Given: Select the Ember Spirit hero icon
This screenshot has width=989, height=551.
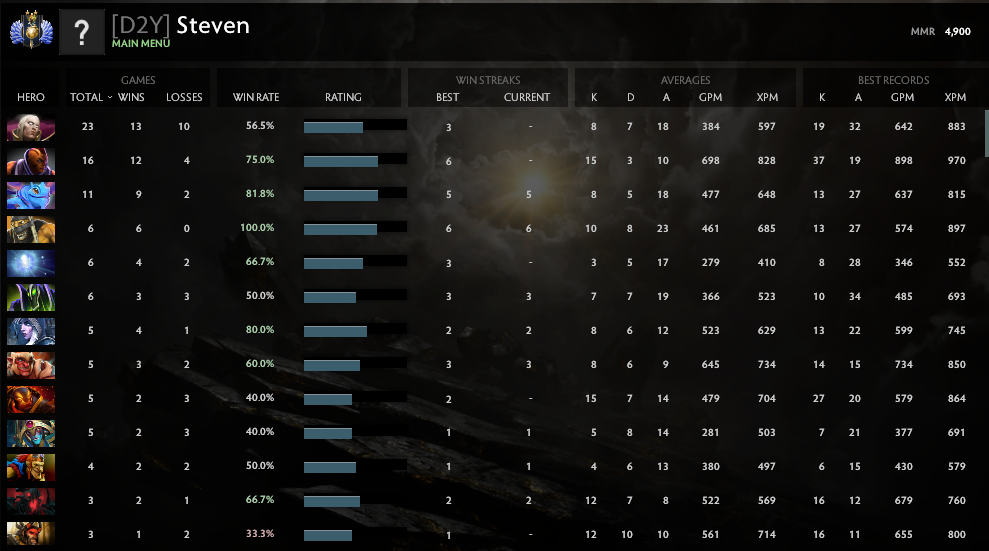Looking at the screenshot, I should pyautogui.click(x=31, y=399).
